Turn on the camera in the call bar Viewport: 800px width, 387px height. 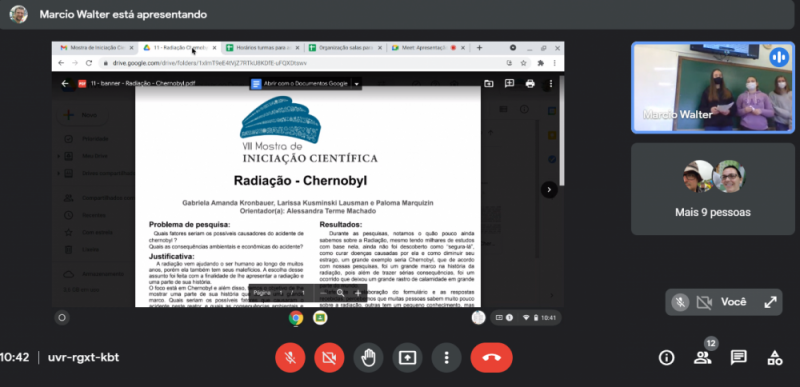point(329,357)
